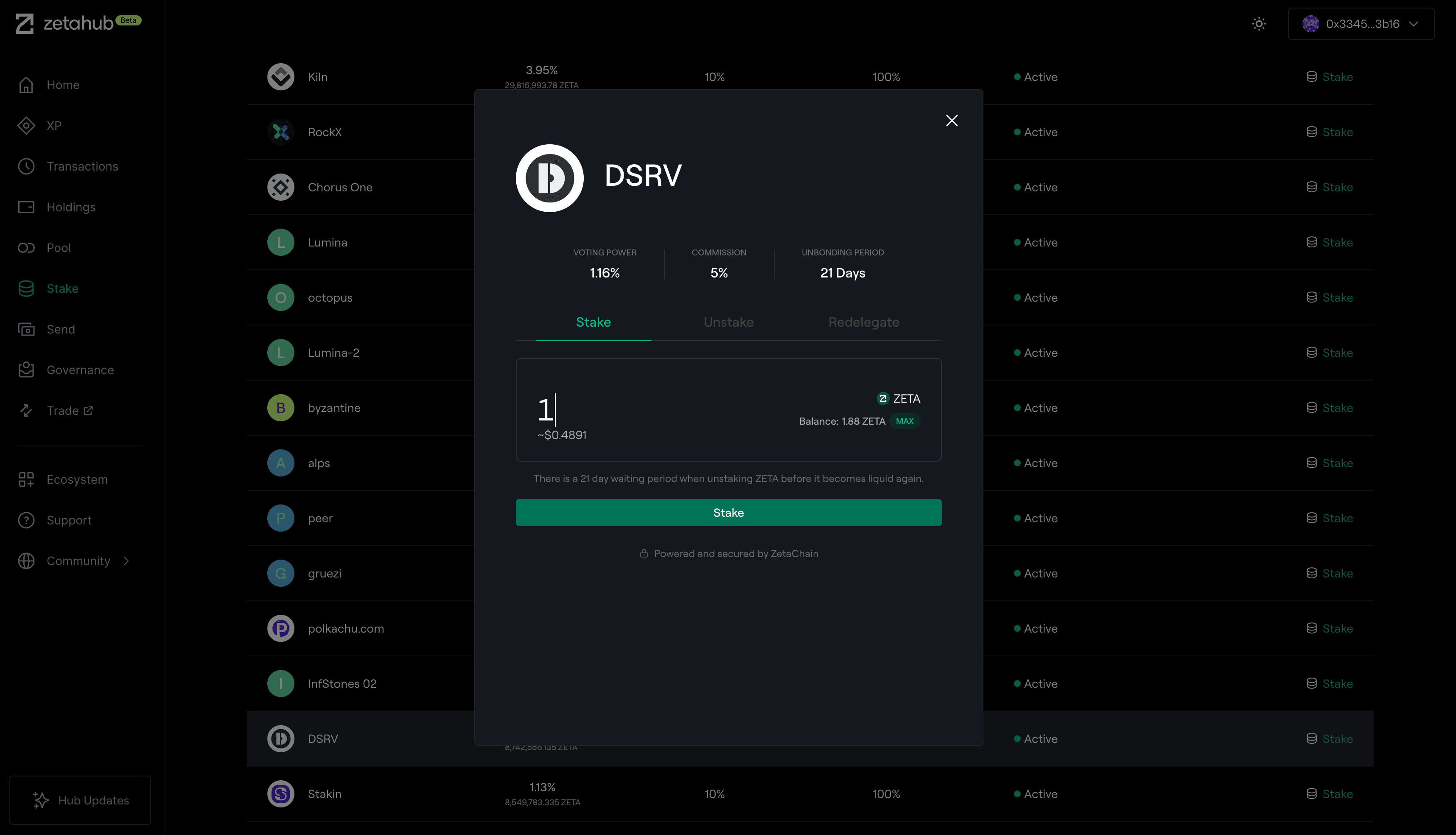The height and width of the screenshot is (835, 1456).
Task: Open Home from the sidebar
Action: tap(62, 85)
